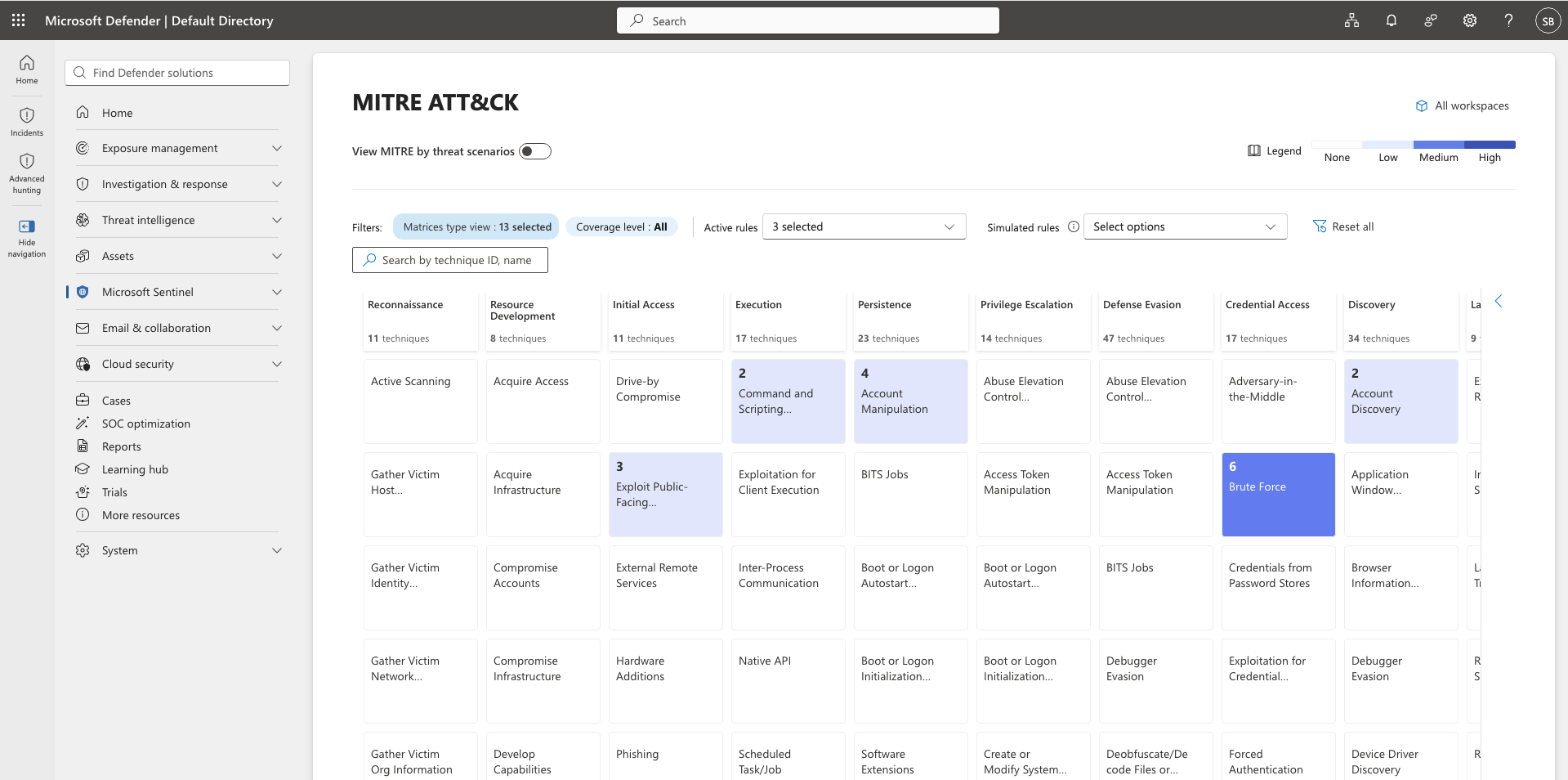Screen dimensions: 1568x780
Task: Click Find Defender solutions field
Action: (177, 73)
